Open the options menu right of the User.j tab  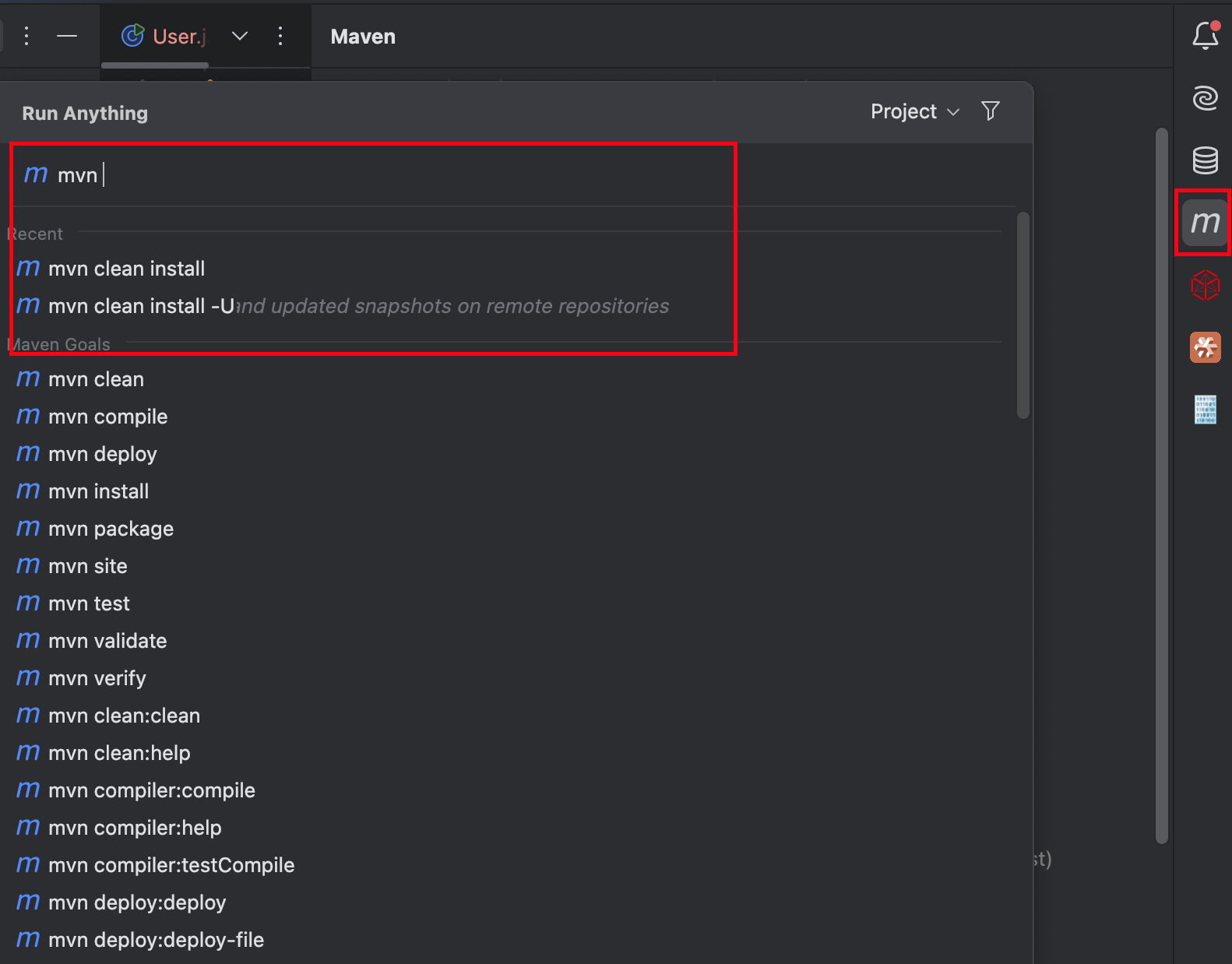(x=280, y=36)
